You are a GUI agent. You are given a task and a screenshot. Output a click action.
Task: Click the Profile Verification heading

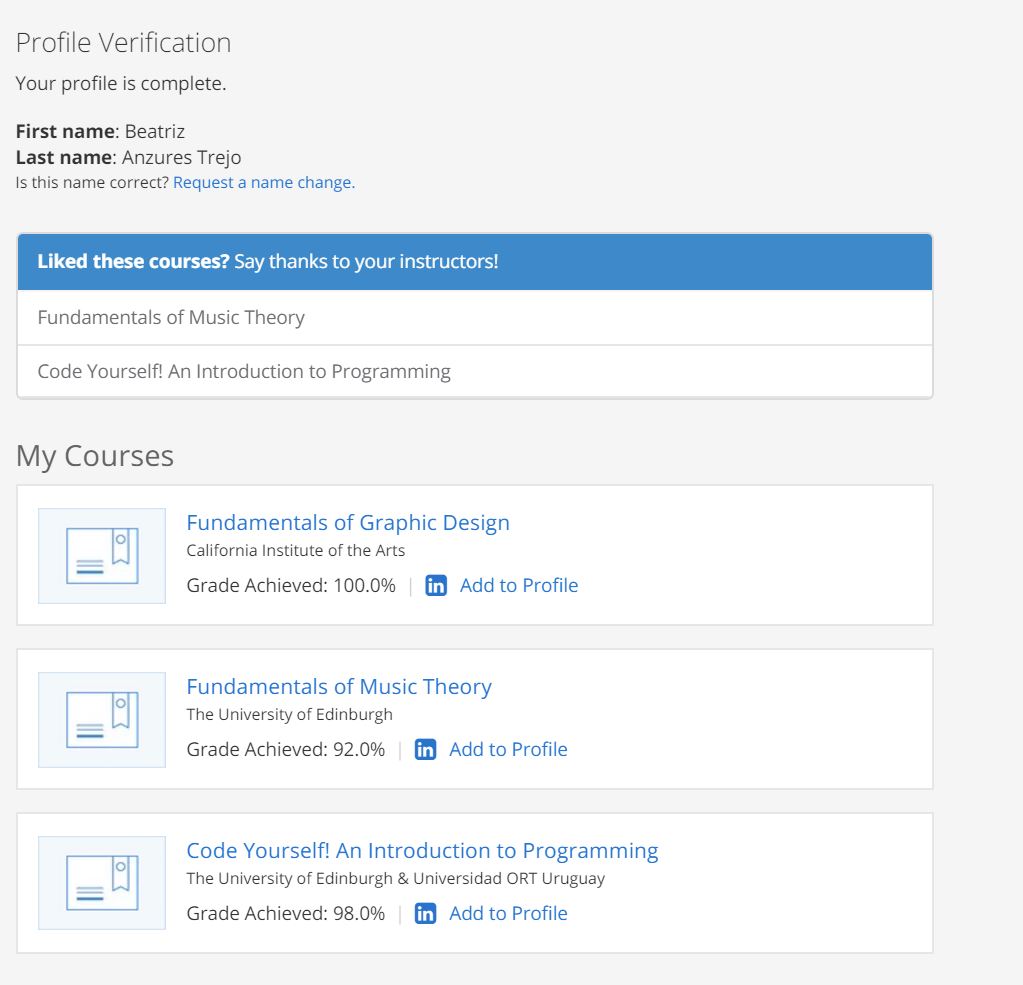pos(123,43)
